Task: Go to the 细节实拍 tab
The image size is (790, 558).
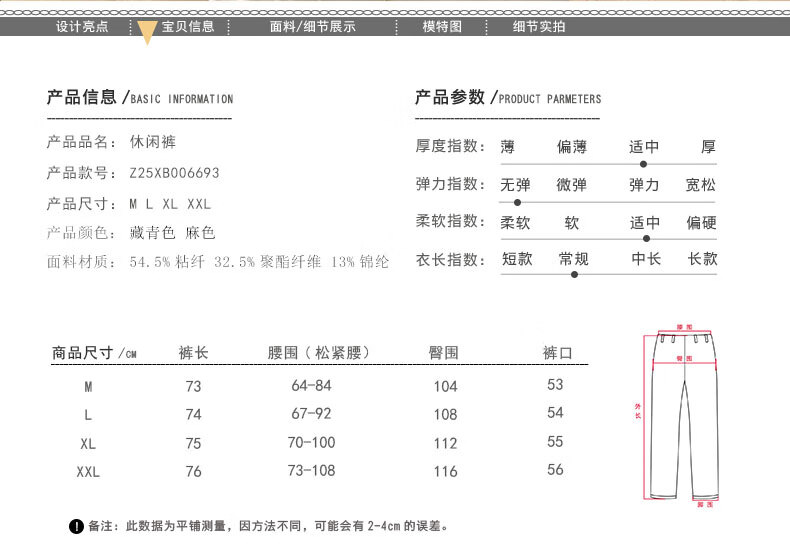Action: tap(539, 27)
